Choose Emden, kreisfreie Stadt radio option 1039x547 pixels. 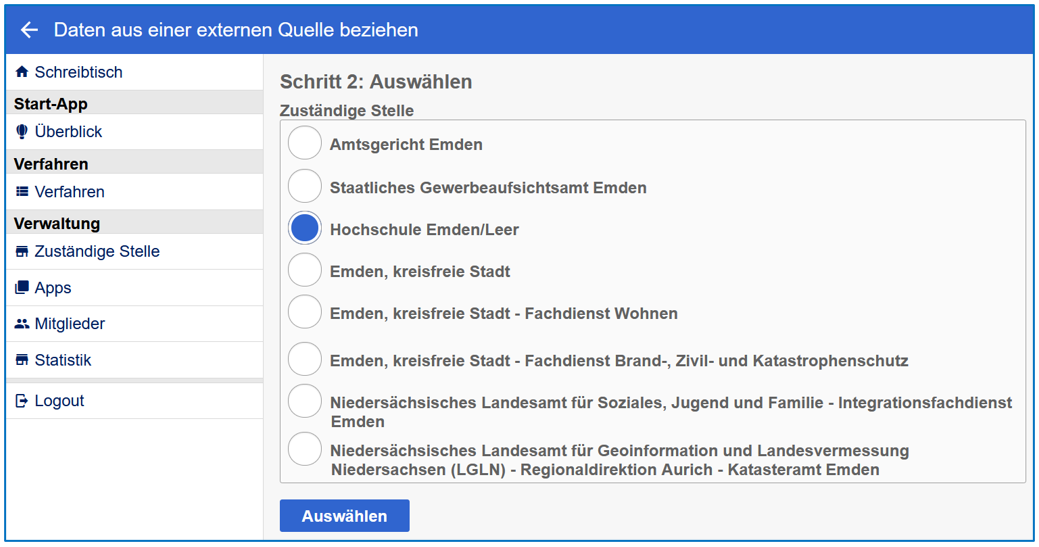coord(305,271)
